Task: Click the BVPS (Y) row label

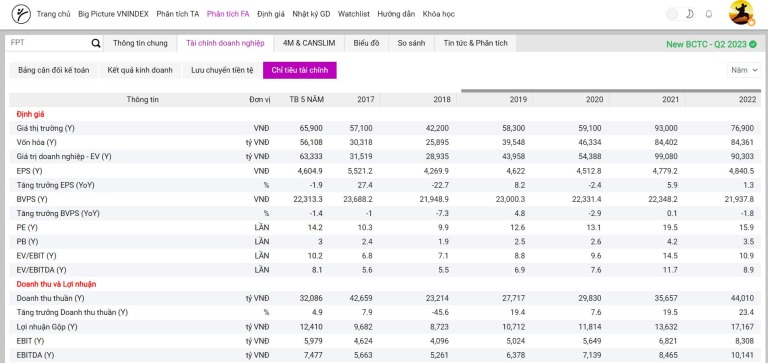Action: click(x=32, y=199)
